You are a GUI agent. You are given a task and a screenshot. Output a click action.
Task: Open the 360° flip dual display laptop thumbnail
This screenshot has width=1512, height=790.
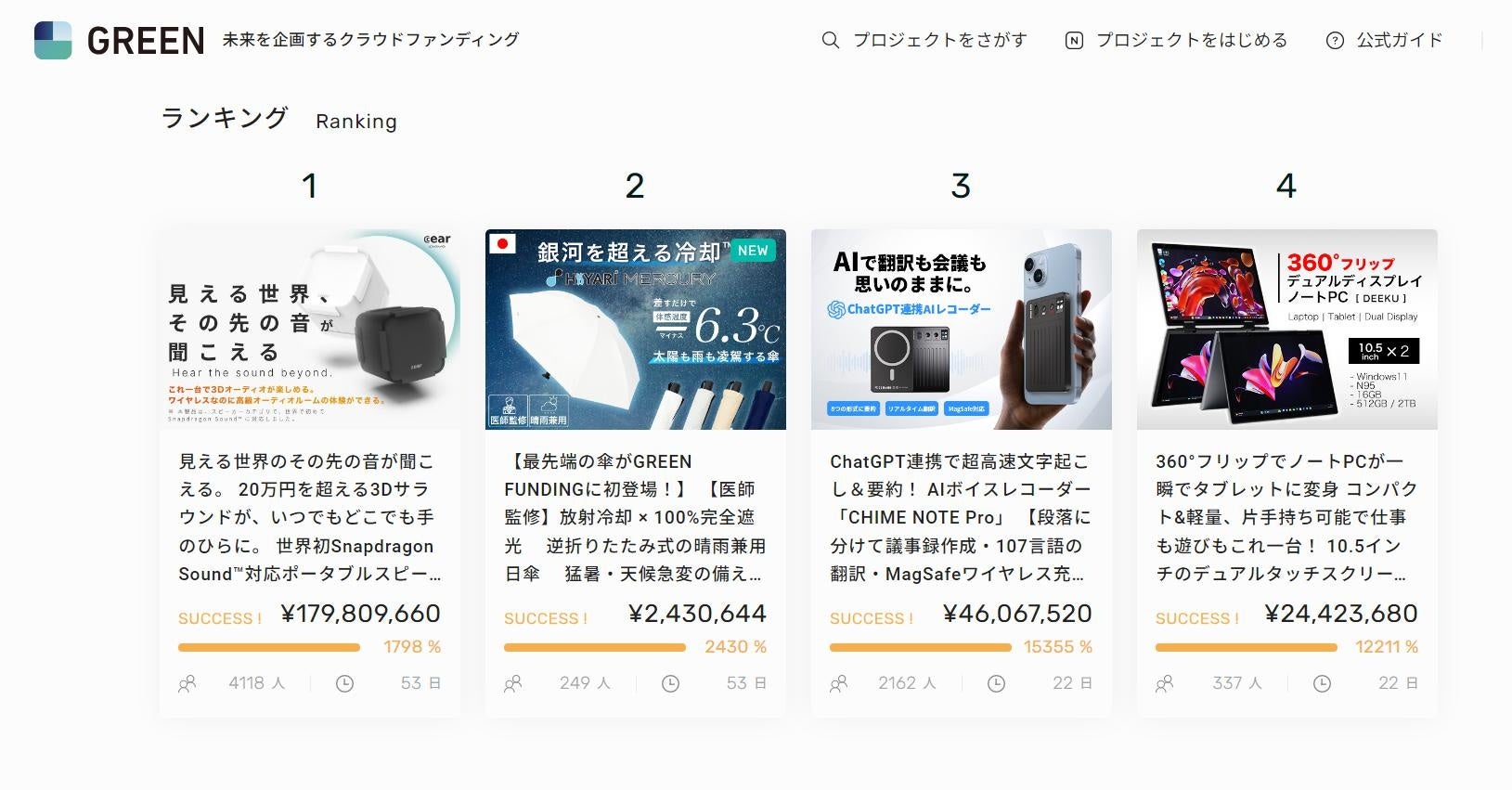tap(1286, 330)
